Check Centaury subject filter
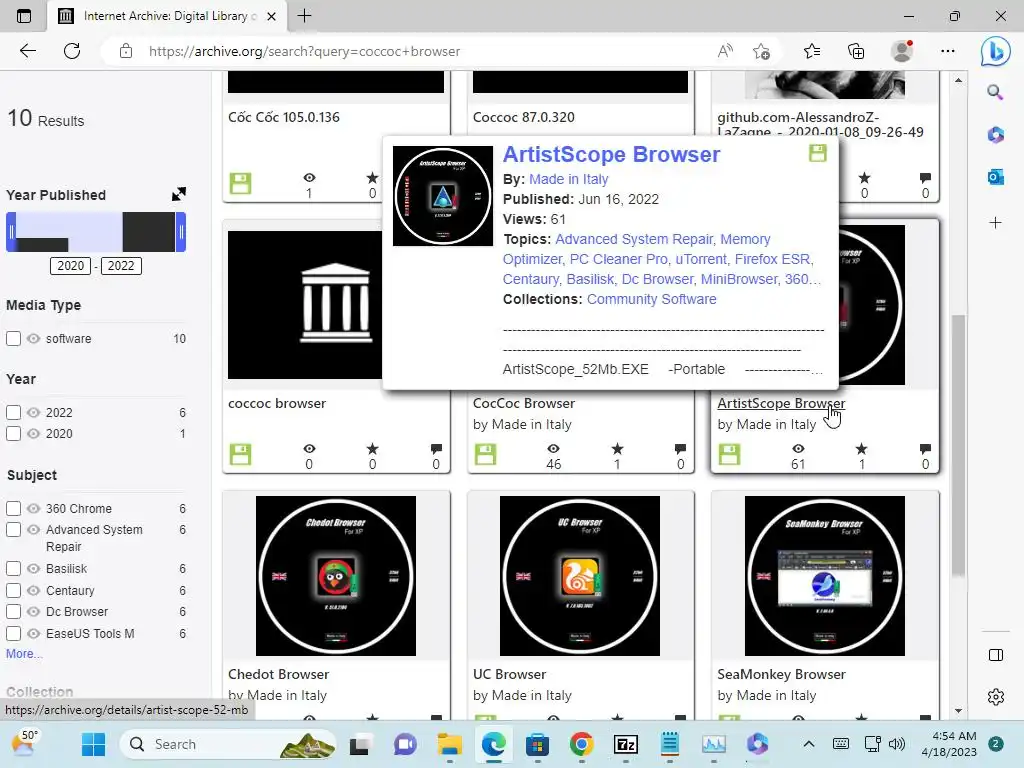 [13, 590]
